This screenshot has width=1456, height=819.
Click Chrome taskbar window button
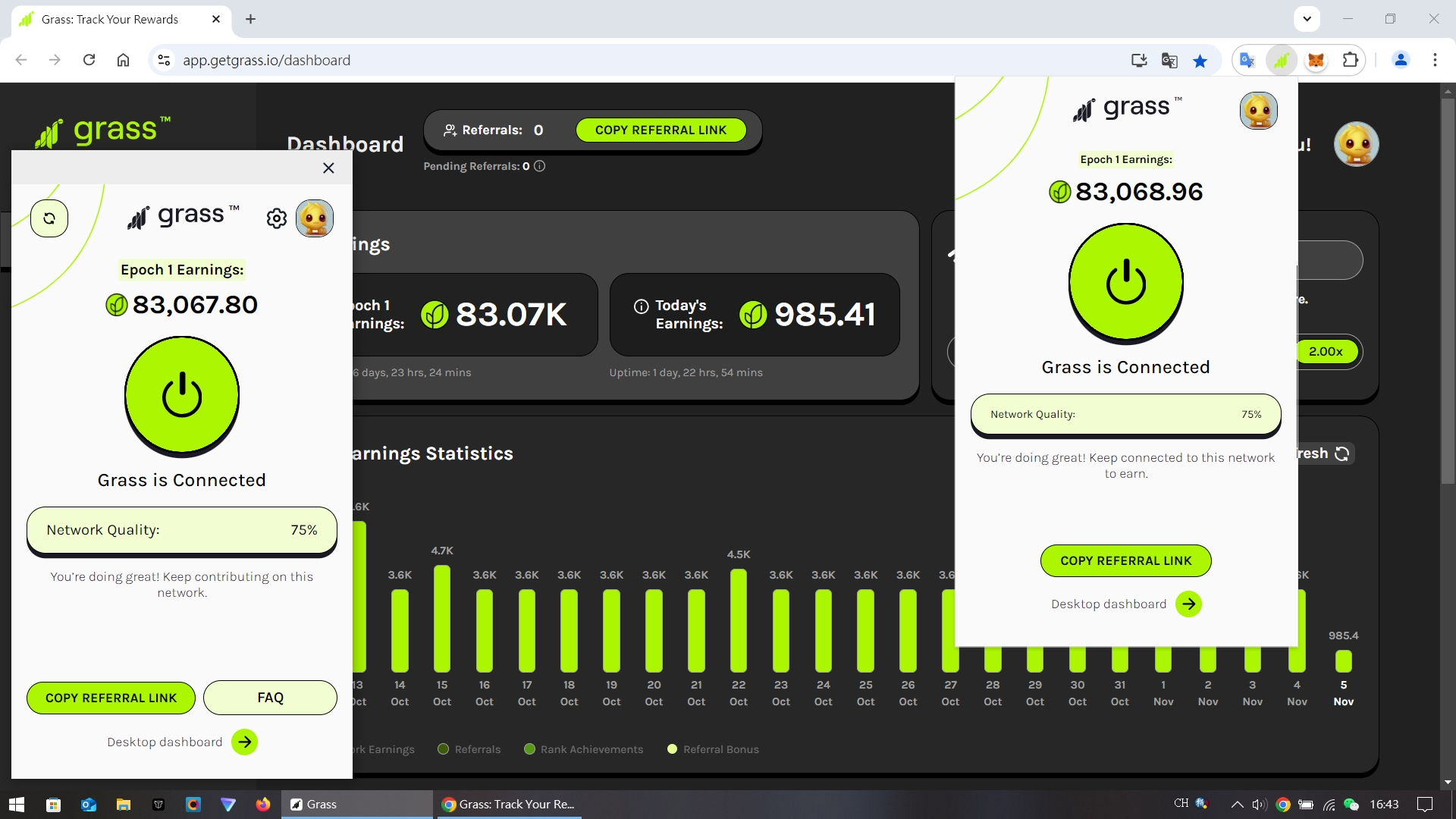pos(508,805)
